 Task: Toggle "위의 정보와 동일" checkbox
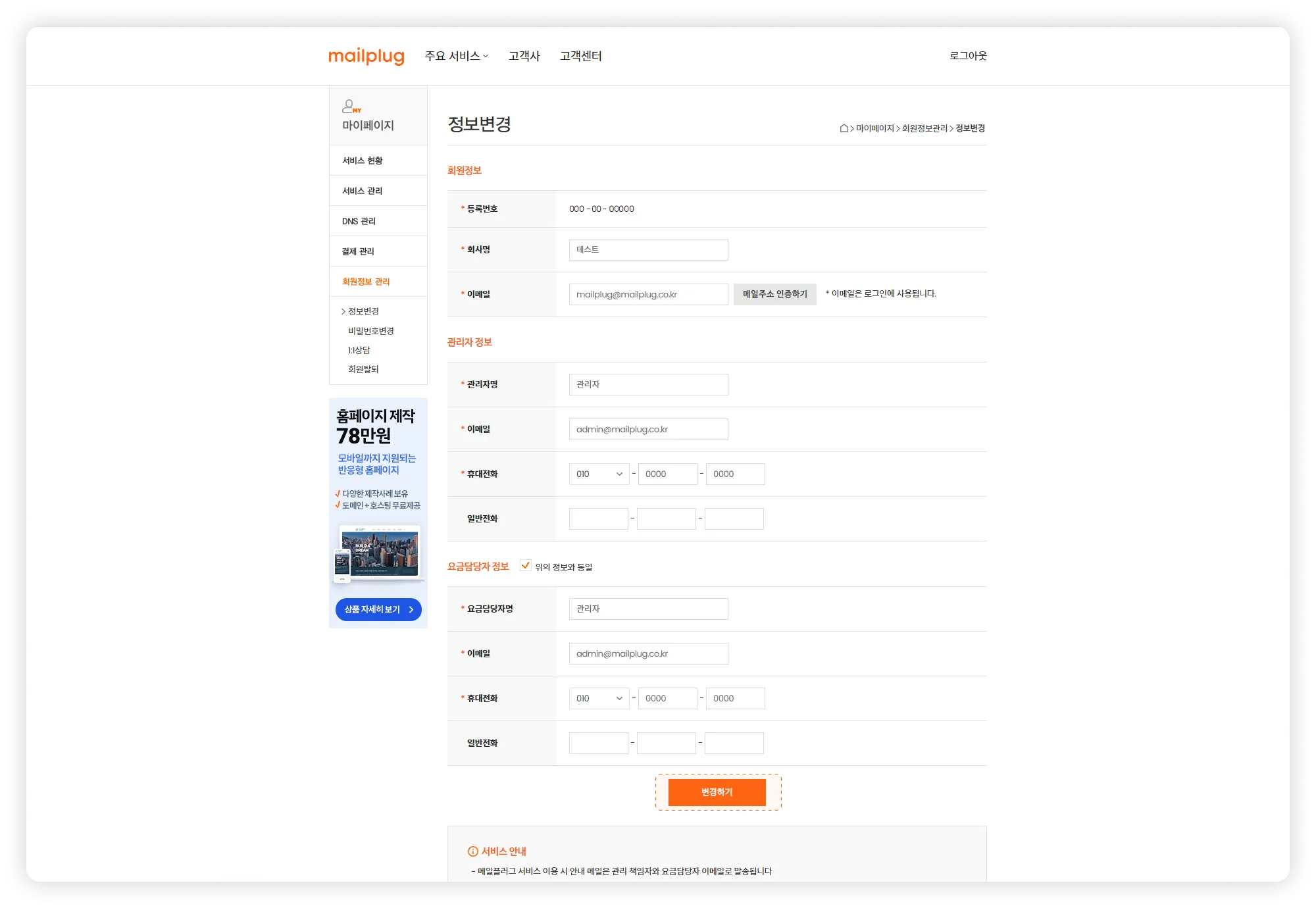coord(525,566)
